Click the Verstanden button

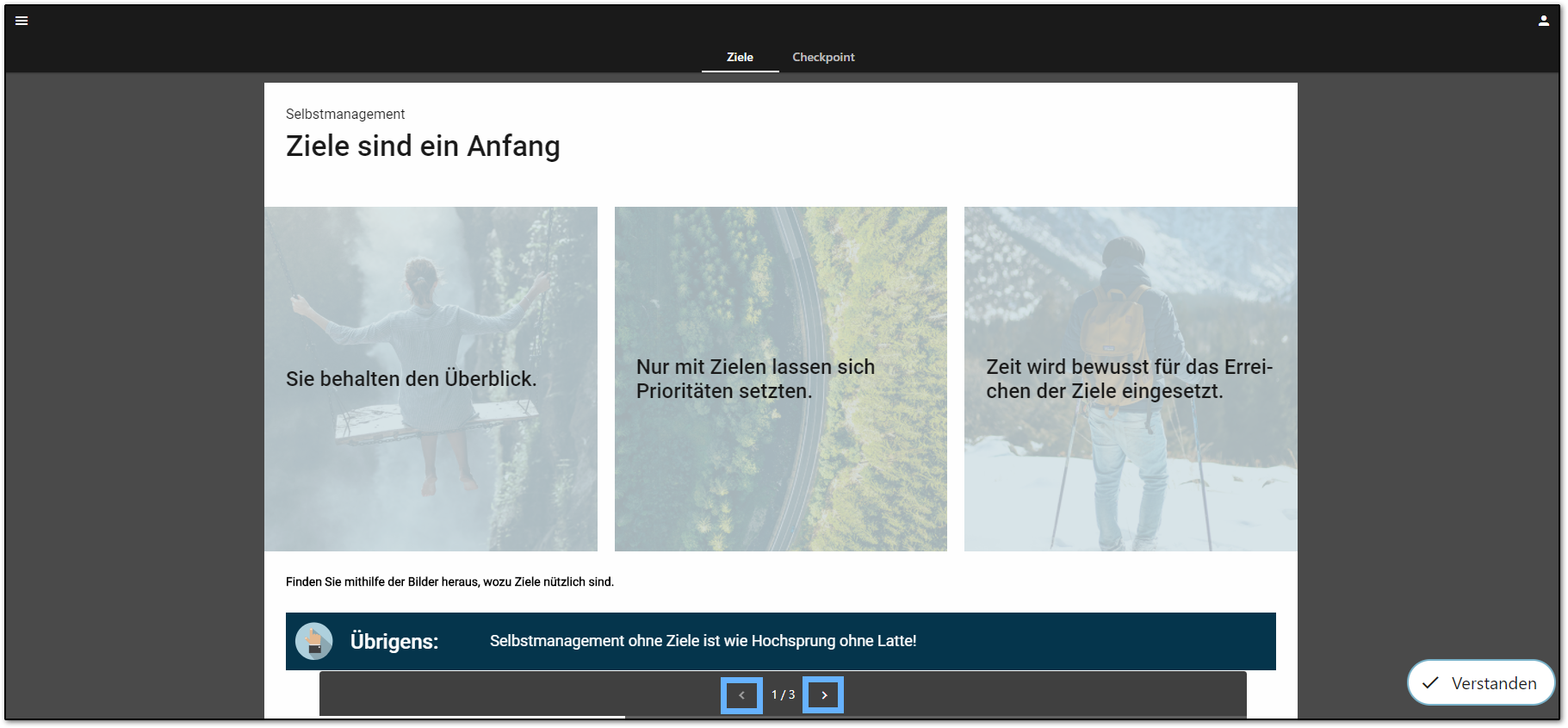(x=1481, y=683)
